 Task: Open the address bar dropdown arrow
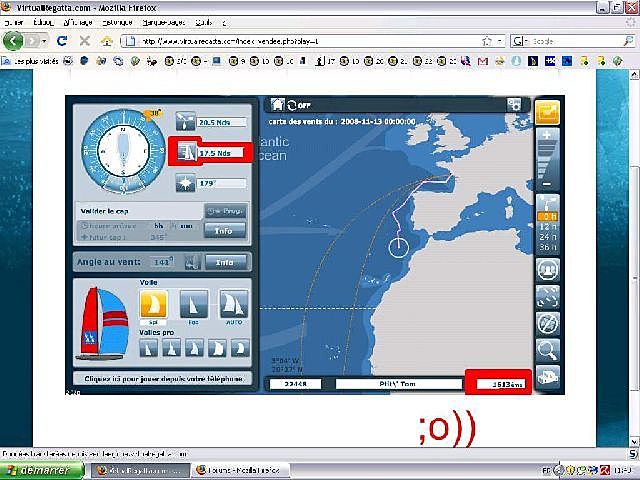coord(500,41)
